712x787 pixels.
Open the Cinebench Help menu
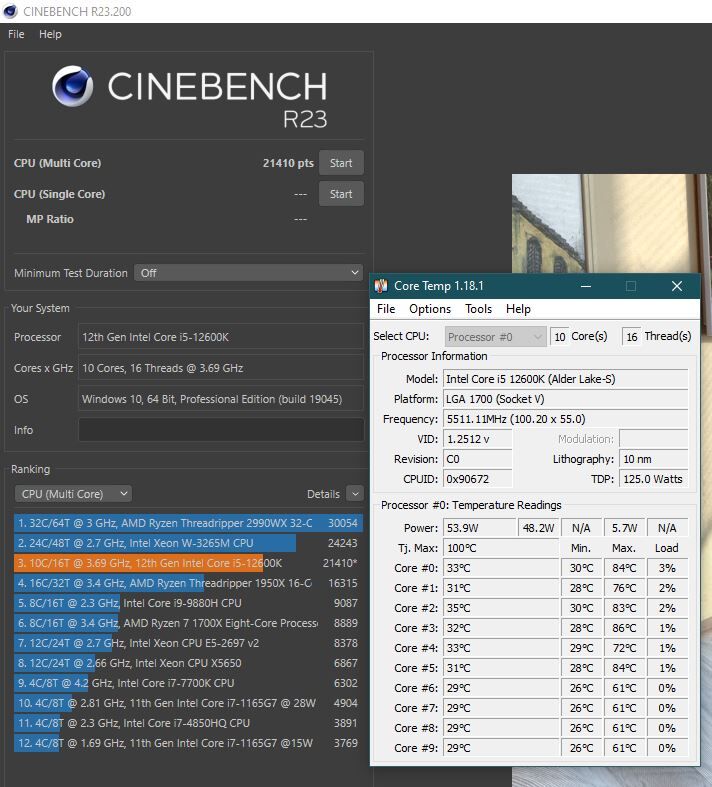[50, 34]
